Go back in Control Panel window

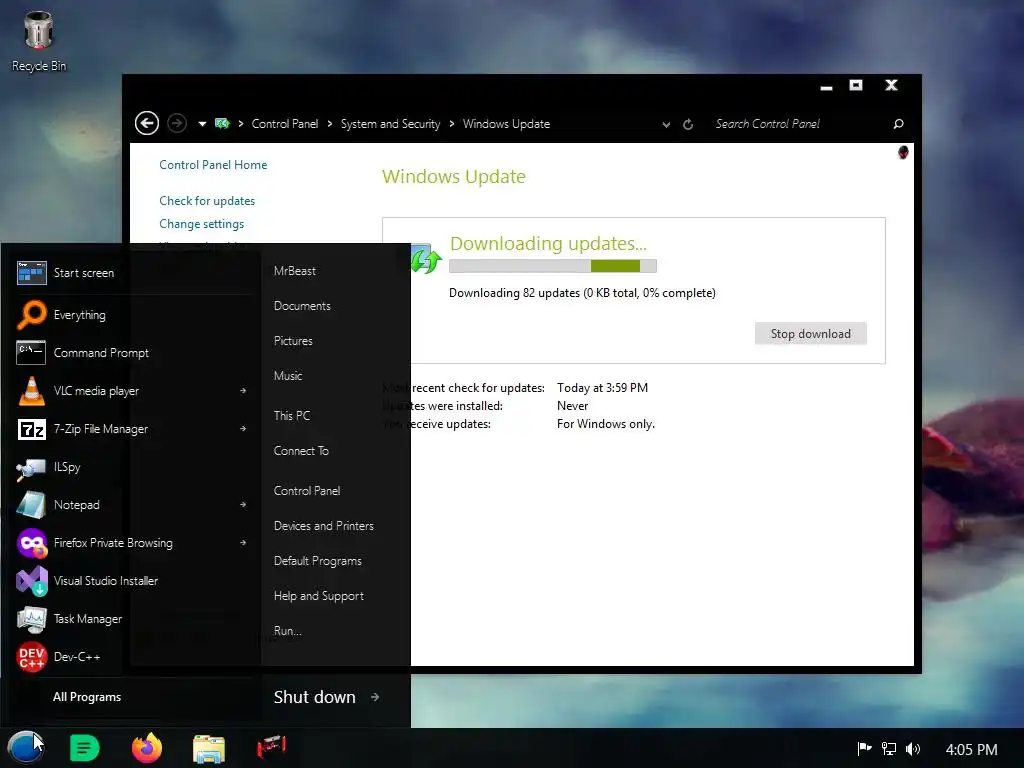(x=147, y=123)
